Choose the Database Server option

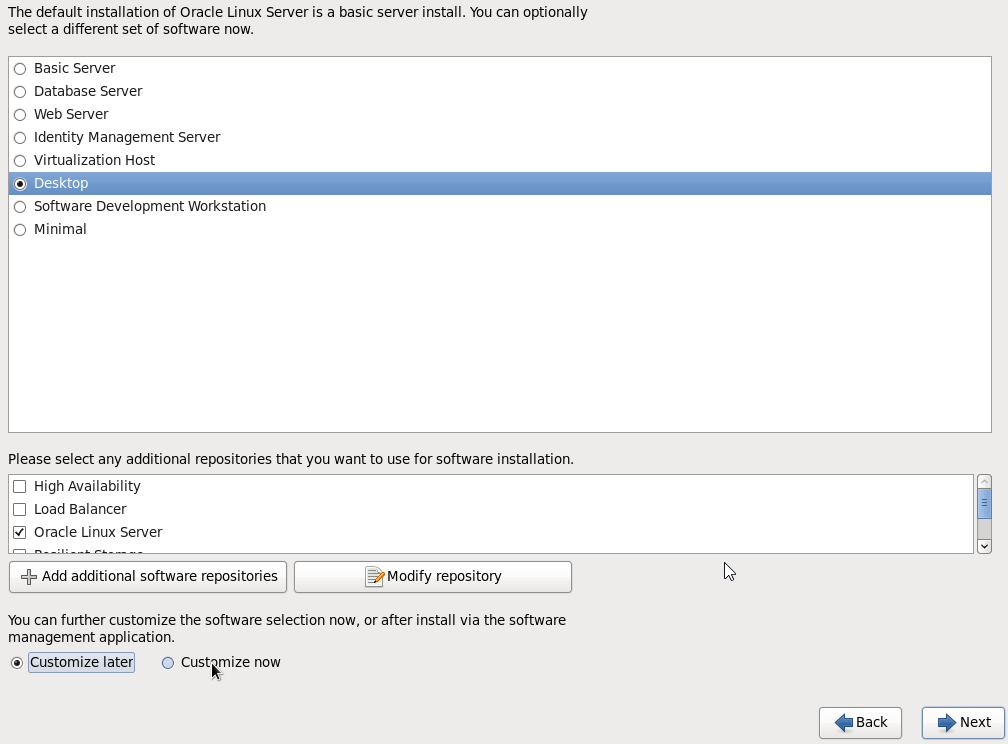tap(20, 92)
